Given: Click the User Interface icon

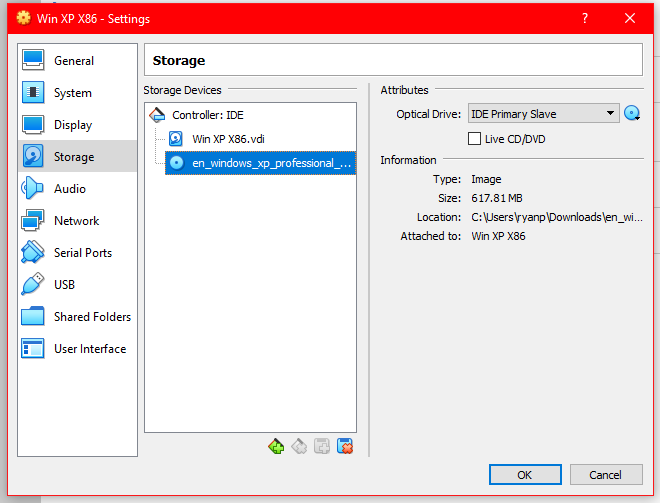Looking at the screenshot, I should tap(32, 348).
